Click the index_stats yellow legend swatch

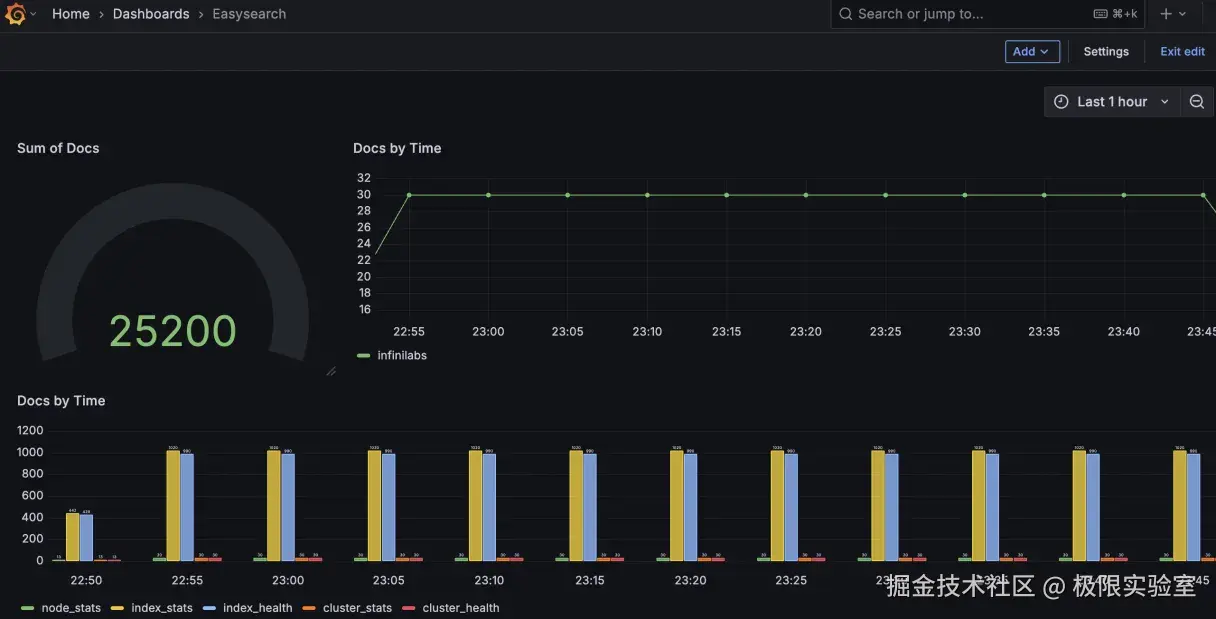[117, 608]
